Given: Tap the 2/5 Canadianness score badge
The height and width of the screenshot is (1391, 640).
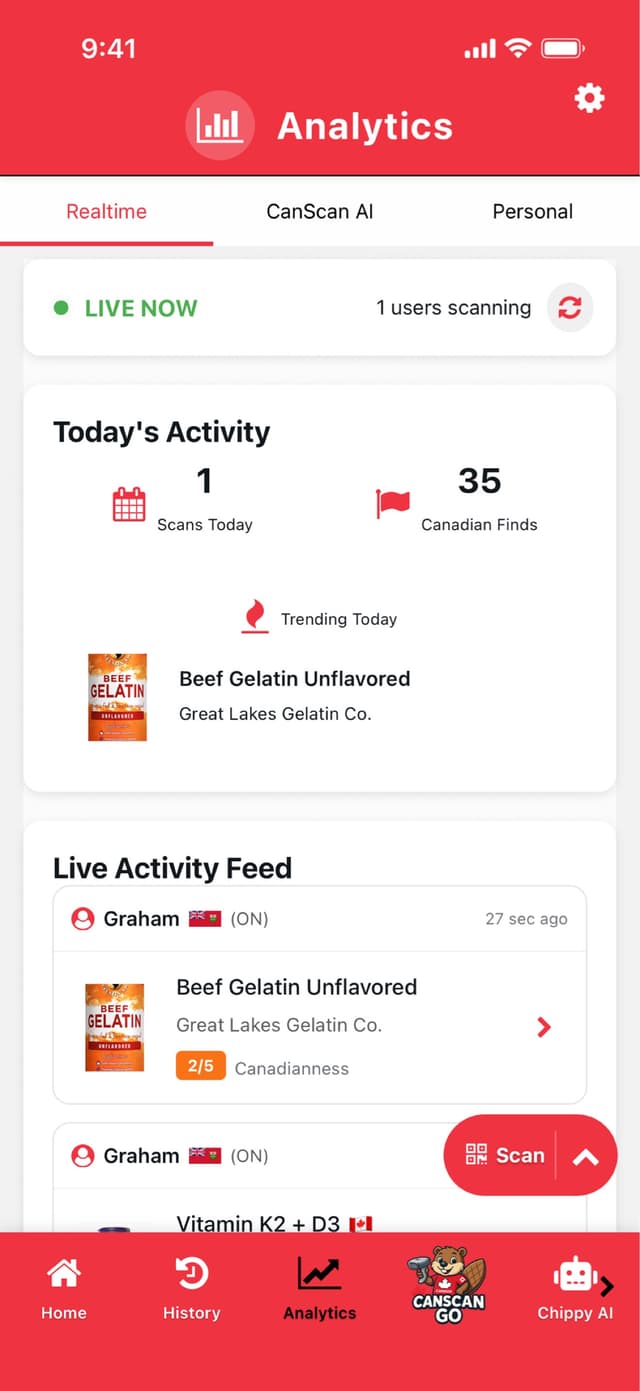Looking at the screenshot, I should [200, 1066].
